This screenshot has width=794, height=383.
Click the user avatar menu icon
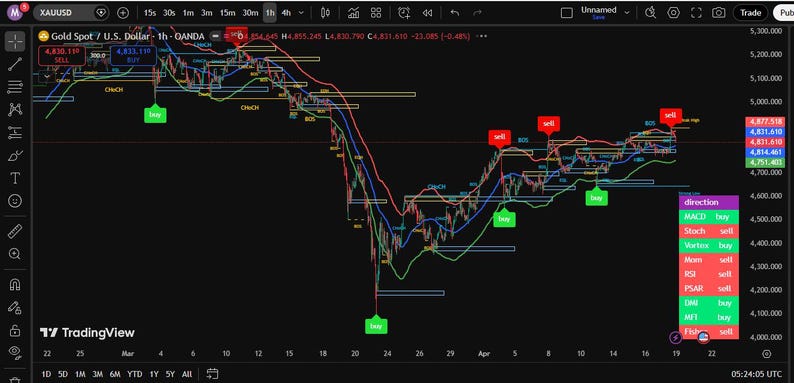coord(15,12)
